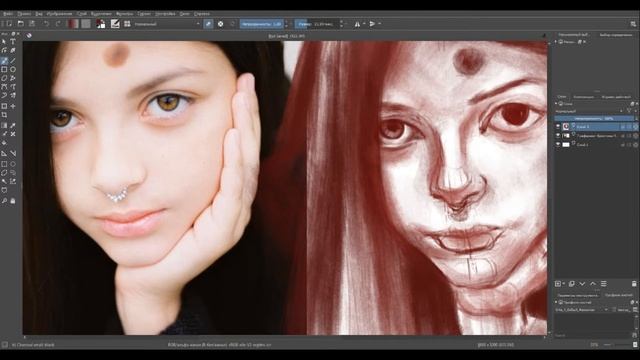Delete the selected layer with trash icon
This screenshot has height=360, width=640.
pyautogui.click(x=634, y=284)
